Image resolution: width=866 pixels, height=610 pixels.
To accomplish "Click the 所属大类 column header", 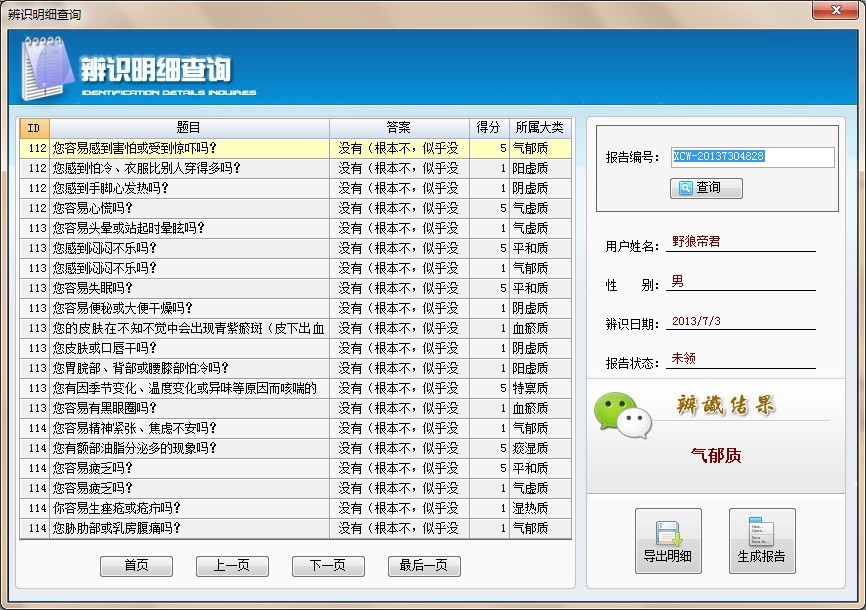I will pyautogui.click(x=539, y=128).
